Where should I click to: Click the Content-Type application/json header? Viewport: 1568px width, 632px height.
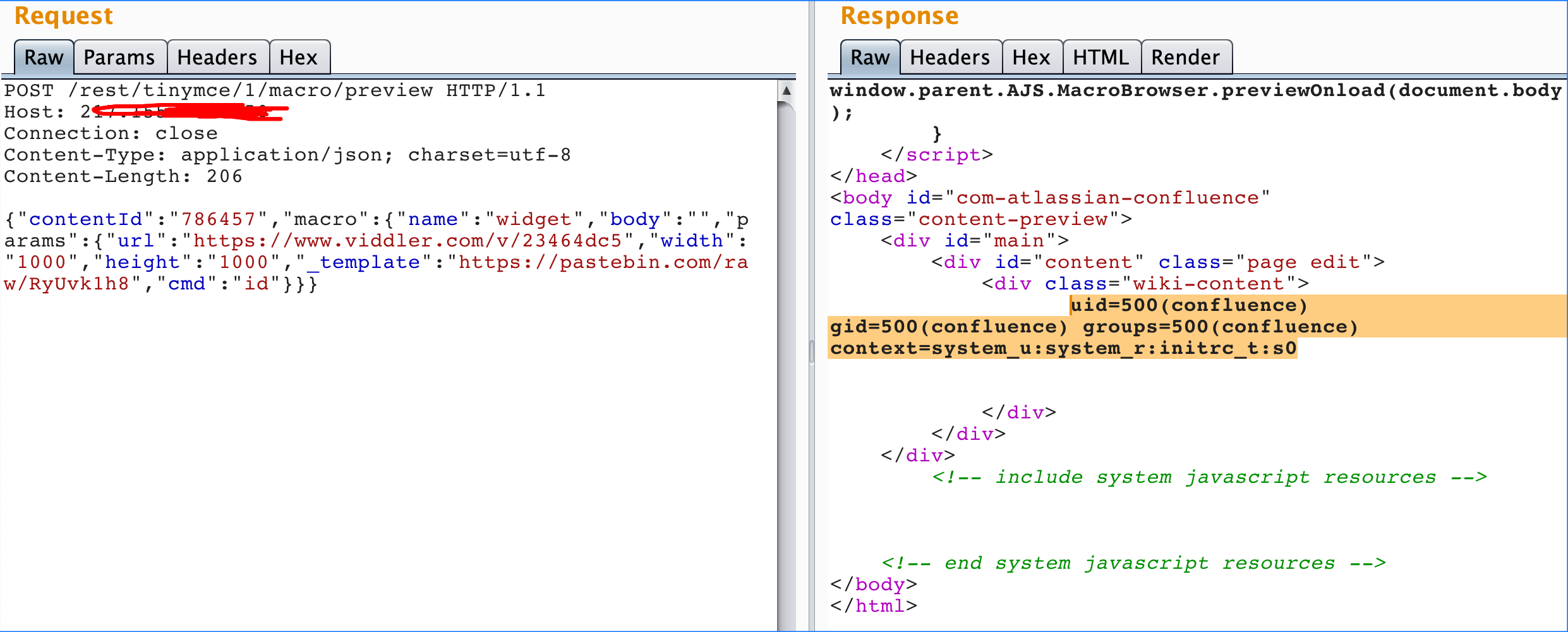pos(287,155)
